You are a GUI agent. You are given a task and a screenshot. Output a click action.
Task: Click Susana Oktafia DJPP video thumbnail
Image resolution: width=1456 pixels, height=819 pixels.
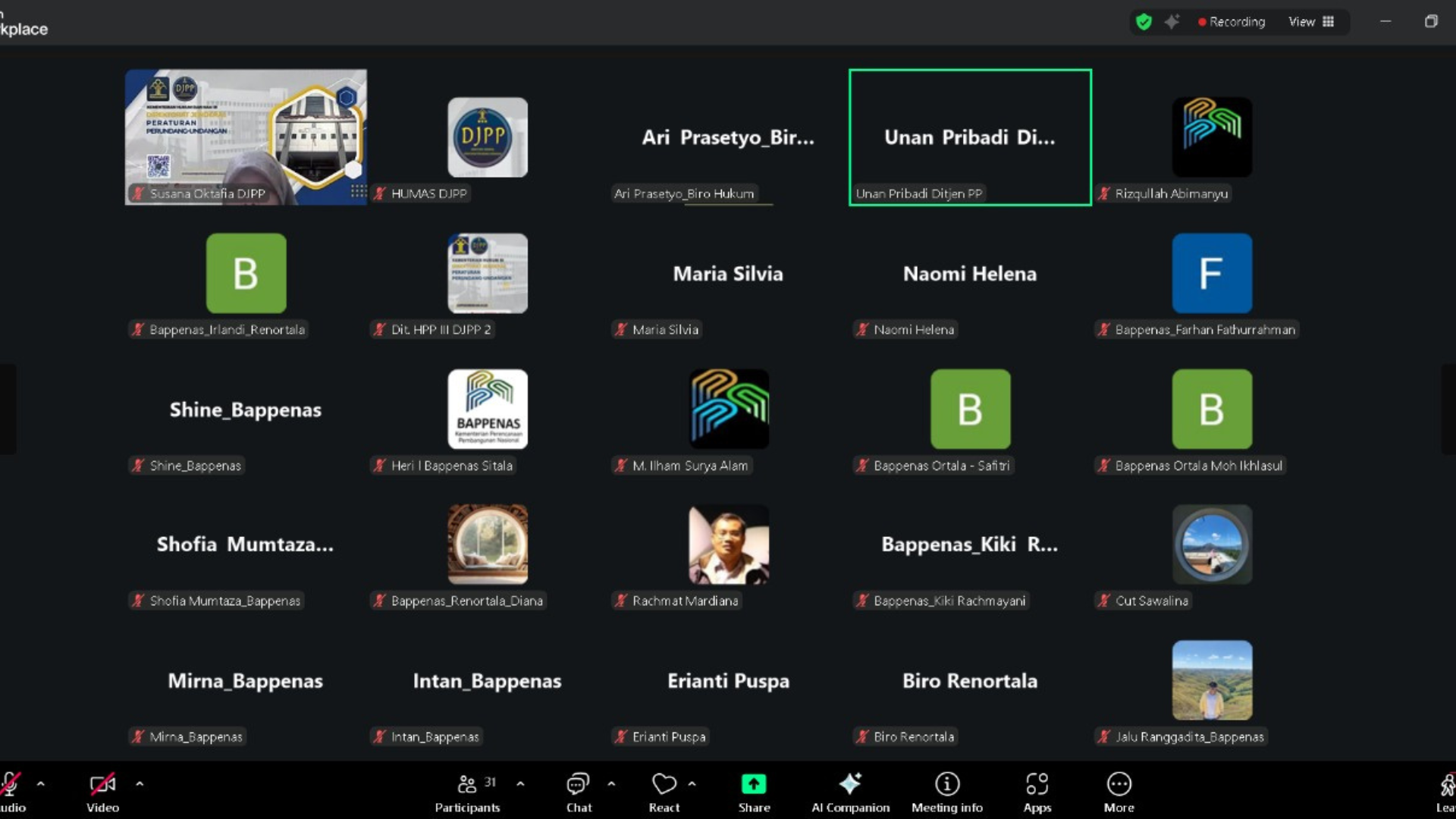point(246,137)
